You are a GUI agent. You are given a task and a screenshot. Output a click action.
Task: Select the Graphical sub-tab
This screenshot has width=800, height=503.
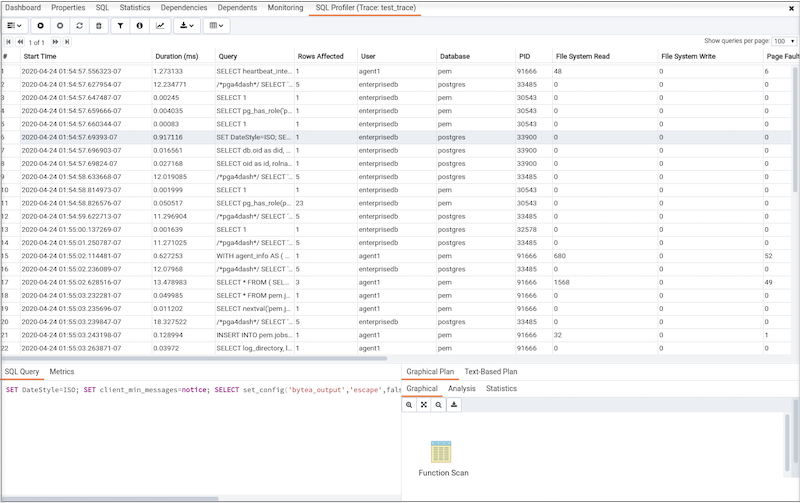(x=422, y=389)
